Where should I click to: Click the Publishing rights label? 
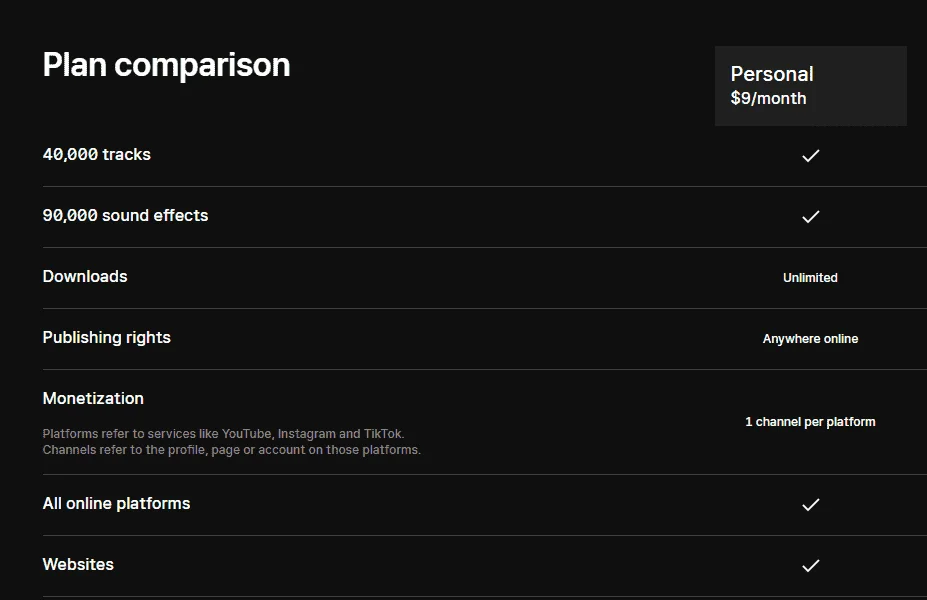pos(106,338)
